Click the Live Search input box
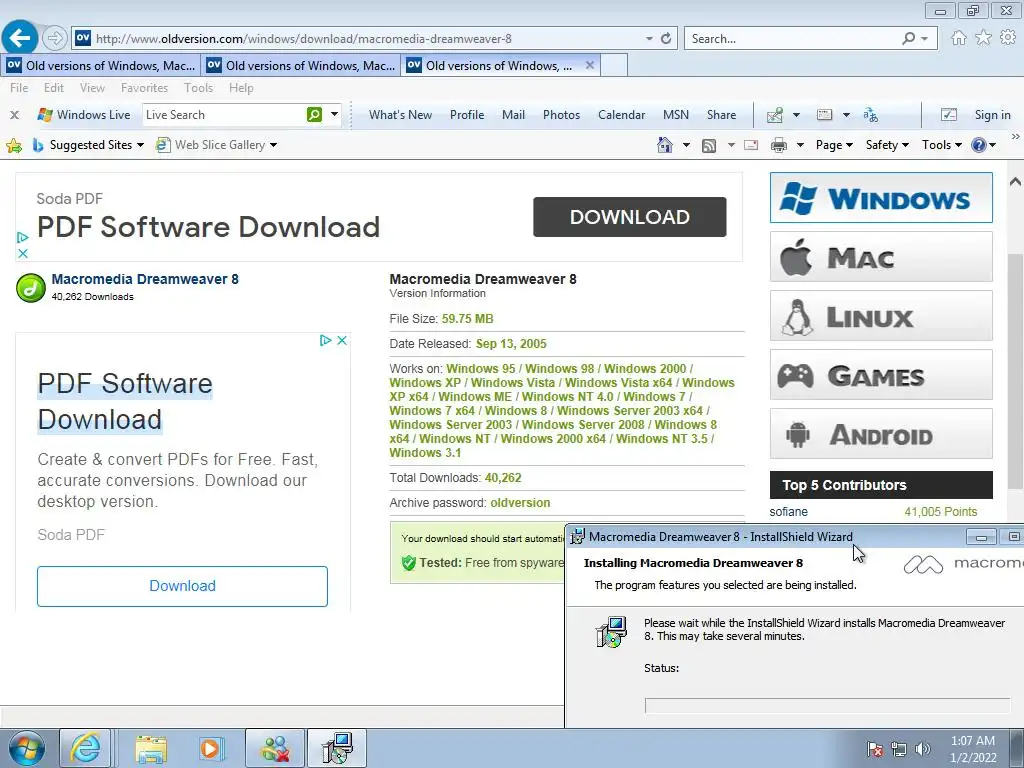 pyautogui.click(x=224, y=115)
